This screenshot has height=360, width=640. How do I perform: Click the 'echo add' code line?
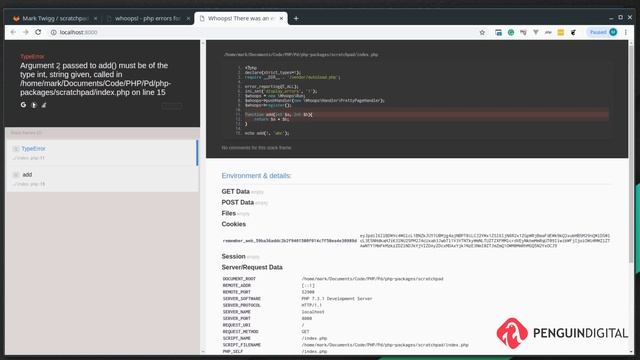click(267, 133)
